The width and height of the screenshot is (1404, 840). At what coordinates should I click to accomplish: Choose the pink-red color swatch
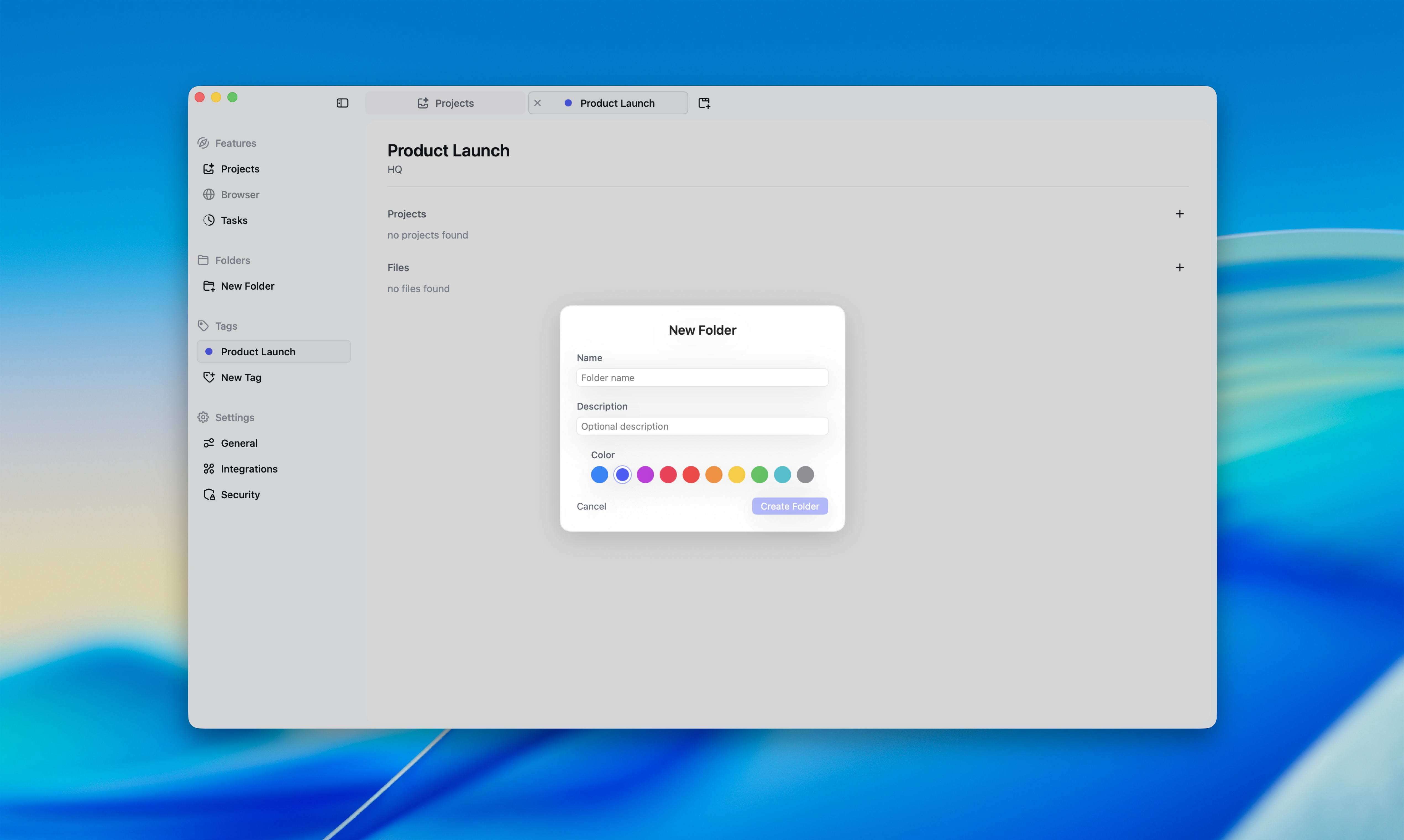668,475
